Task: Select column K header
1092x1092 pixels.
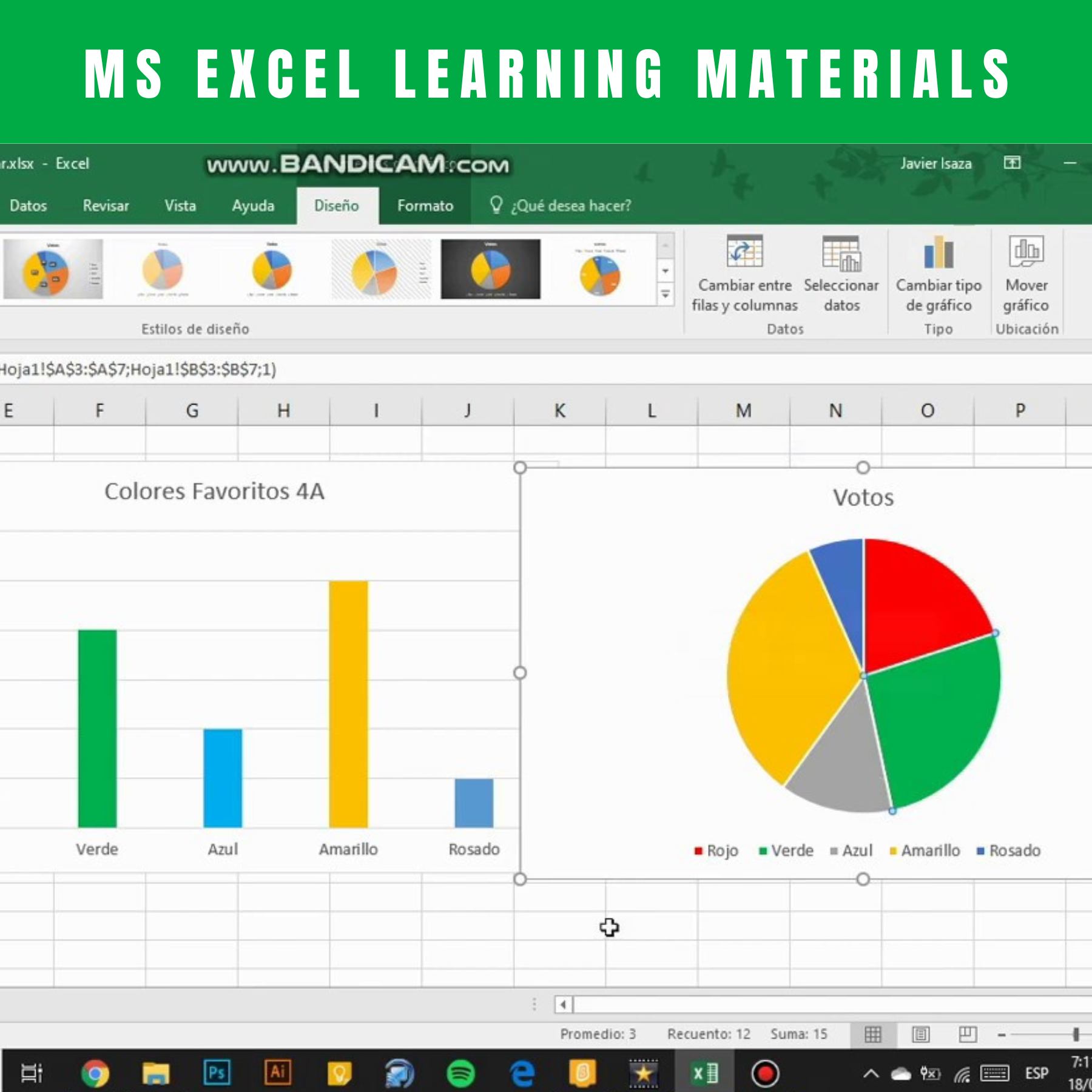Action: point(559,411)
